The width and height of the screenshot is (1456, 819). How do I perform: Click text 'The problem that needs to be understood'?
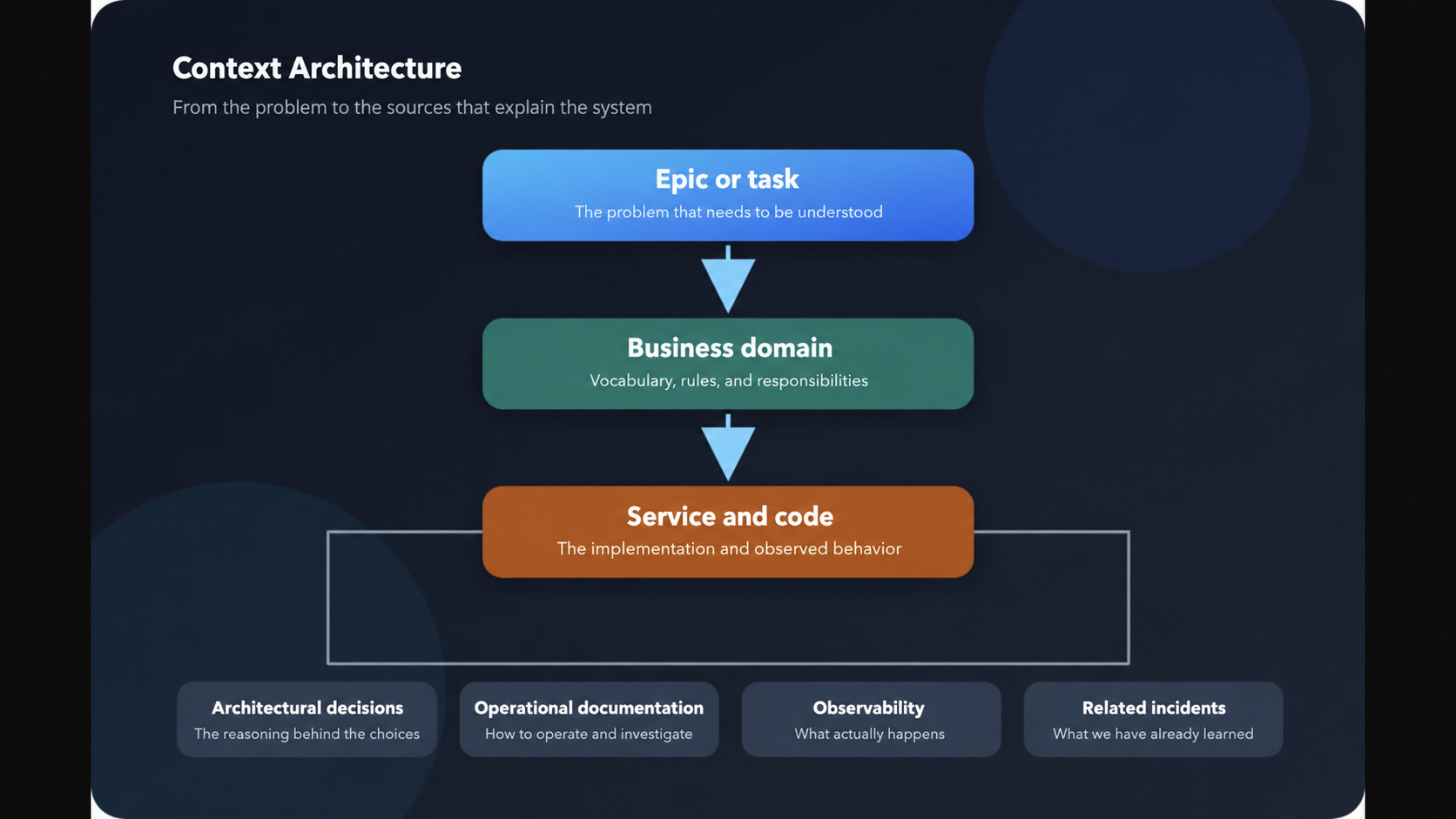(x=729, y=212)
